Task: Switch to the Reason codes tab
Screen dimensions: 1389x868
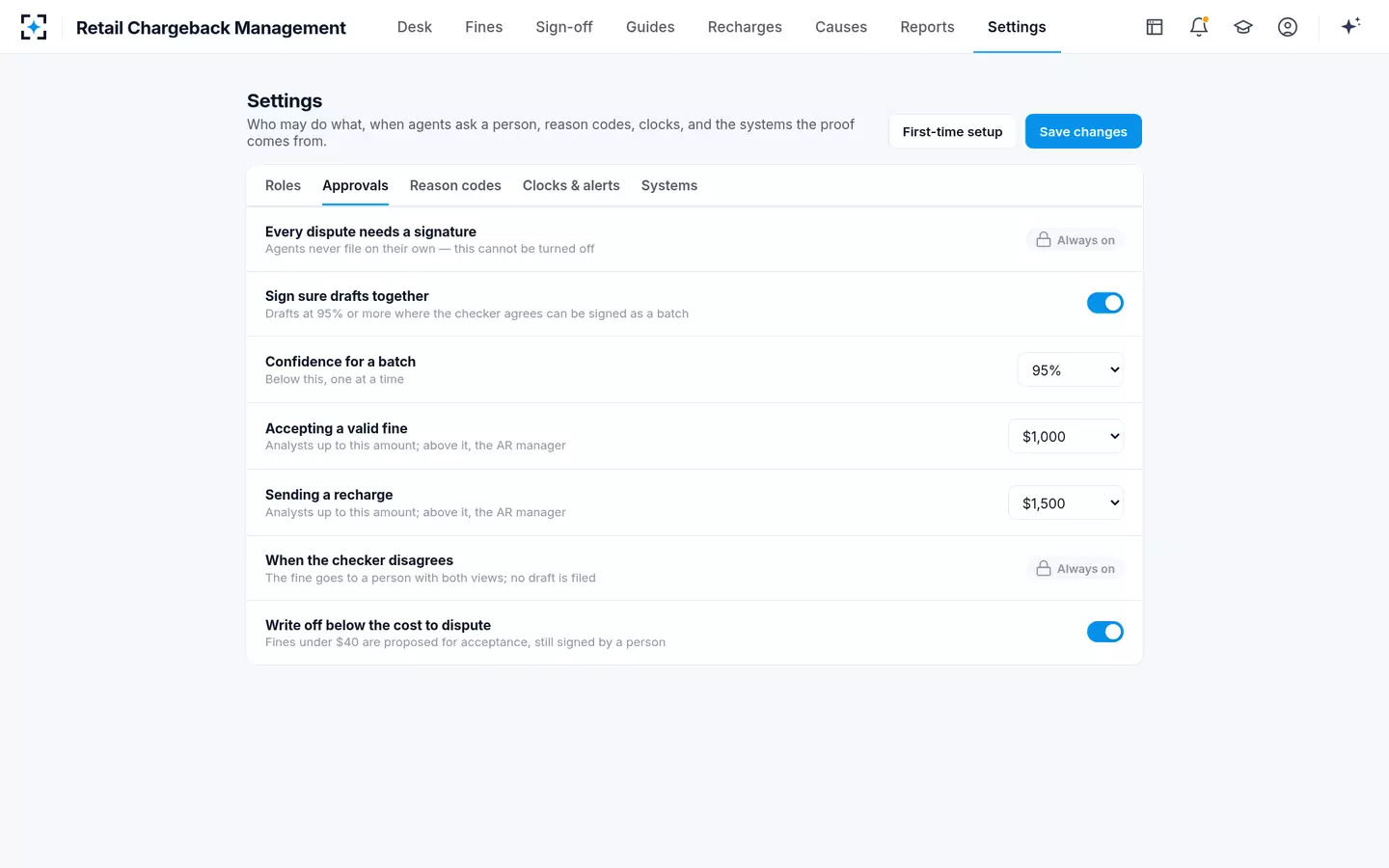Action: [x=455, y=185]
